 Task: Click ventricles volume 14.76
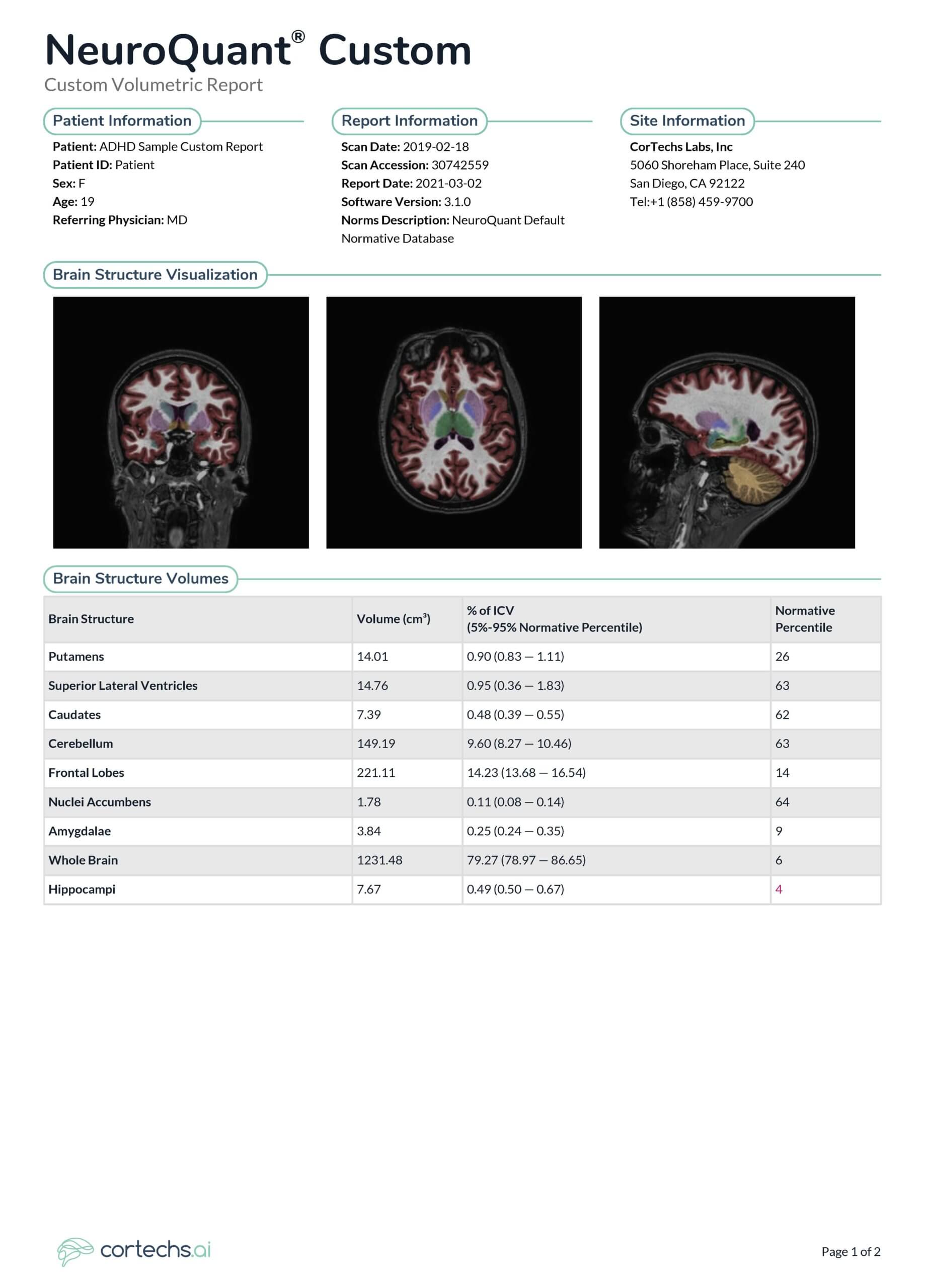372,685
